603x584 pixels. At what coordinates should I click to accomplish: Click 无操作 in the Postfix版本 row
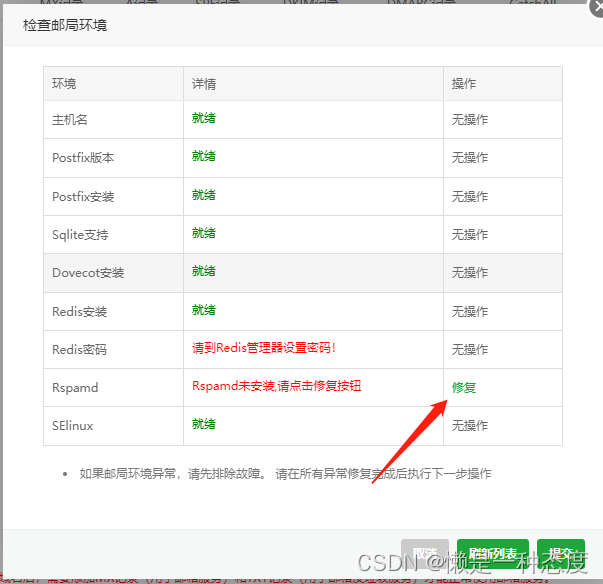470,158
